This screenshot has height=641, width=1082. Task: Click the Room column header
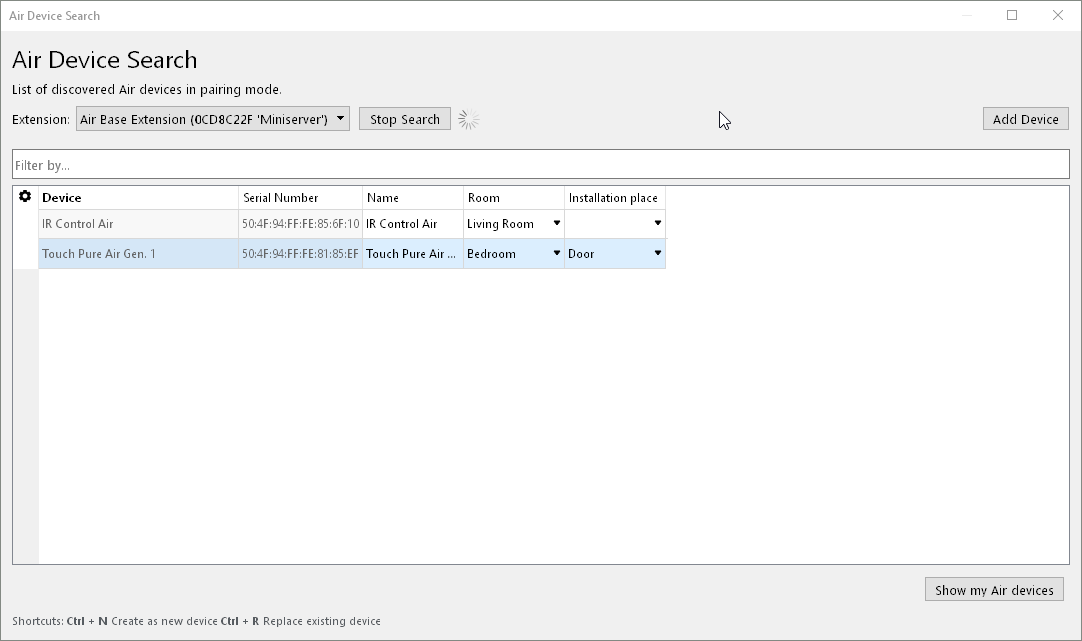click(513, 197)
